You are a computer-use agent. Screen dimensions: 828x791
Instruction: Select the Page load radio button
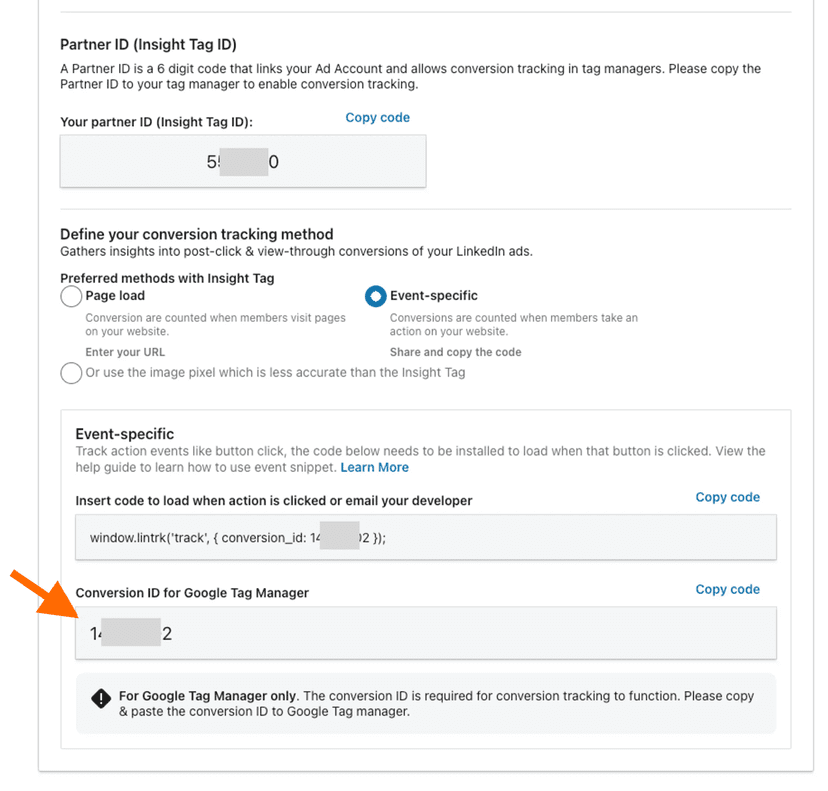[x=71, y=296]
